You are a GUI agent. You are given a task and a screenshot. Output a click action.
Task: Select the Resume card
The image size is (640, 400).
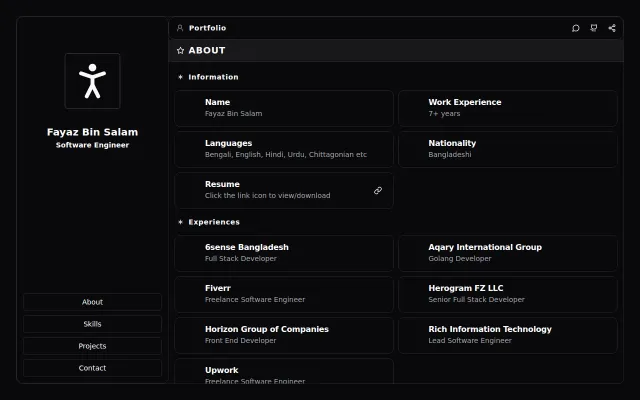(284, 191)
